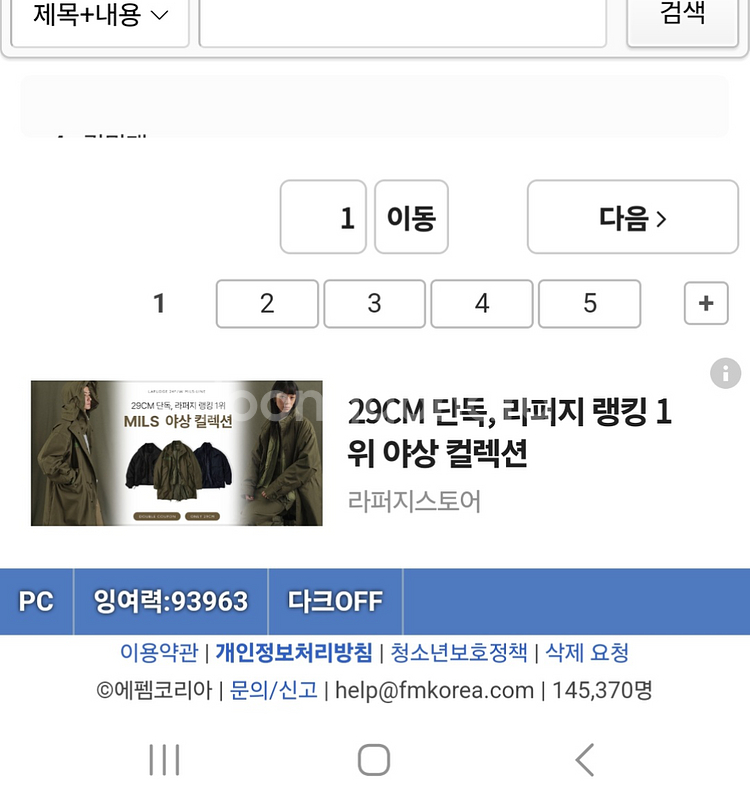Tap the Android home button icon

(x=374, y=760)
